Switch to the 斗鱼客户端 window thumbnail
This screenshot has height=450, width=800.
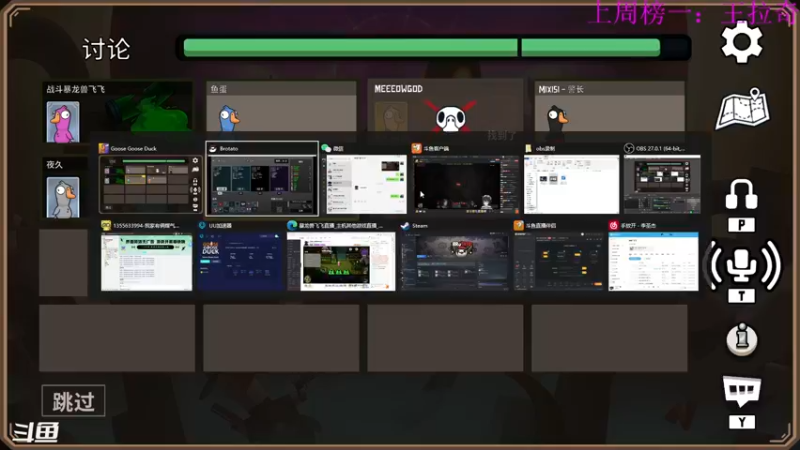point(466,179)
